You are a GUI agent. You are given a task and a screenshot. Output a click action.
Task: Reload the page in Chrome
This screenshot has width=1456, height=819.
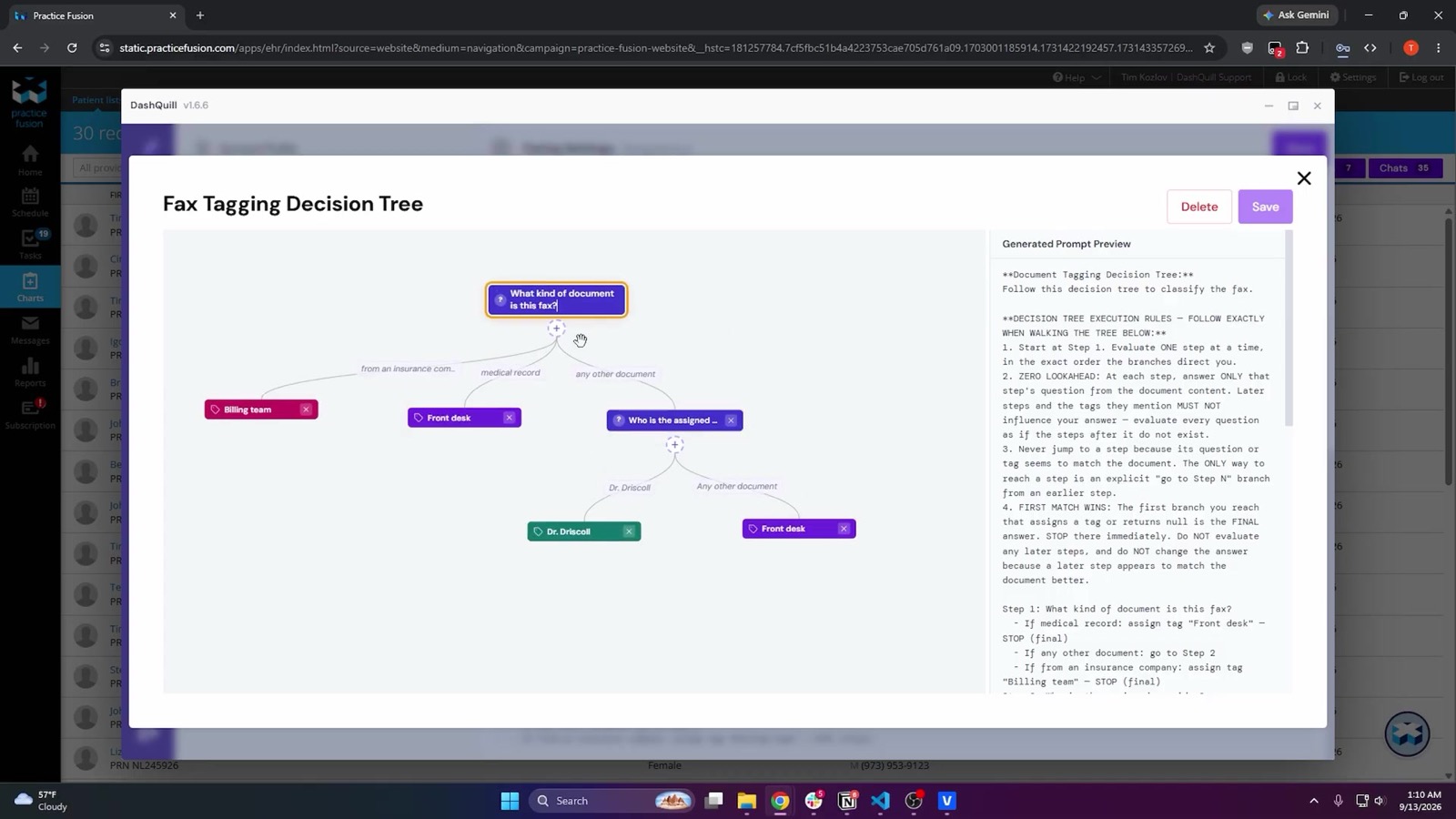(x=72, y=48)
